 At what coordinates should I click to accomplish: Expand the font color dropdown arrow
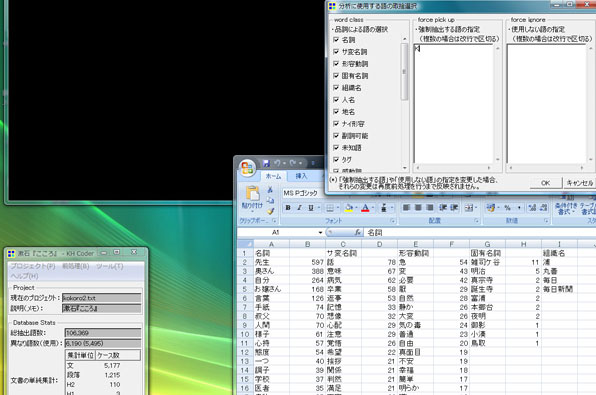pyautogui.click(x=373, y=208)
